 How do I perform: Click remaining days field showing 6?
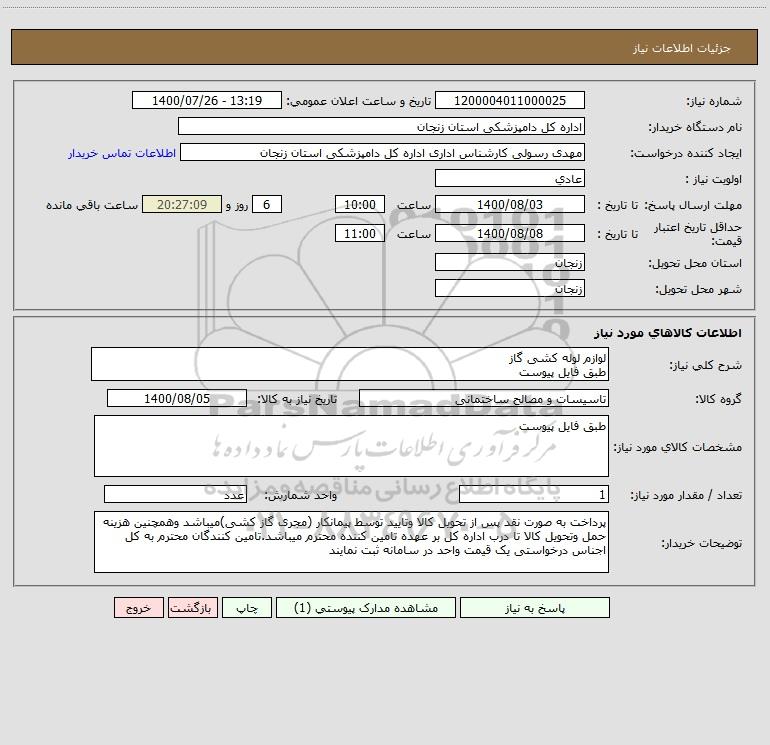(267, 204)
